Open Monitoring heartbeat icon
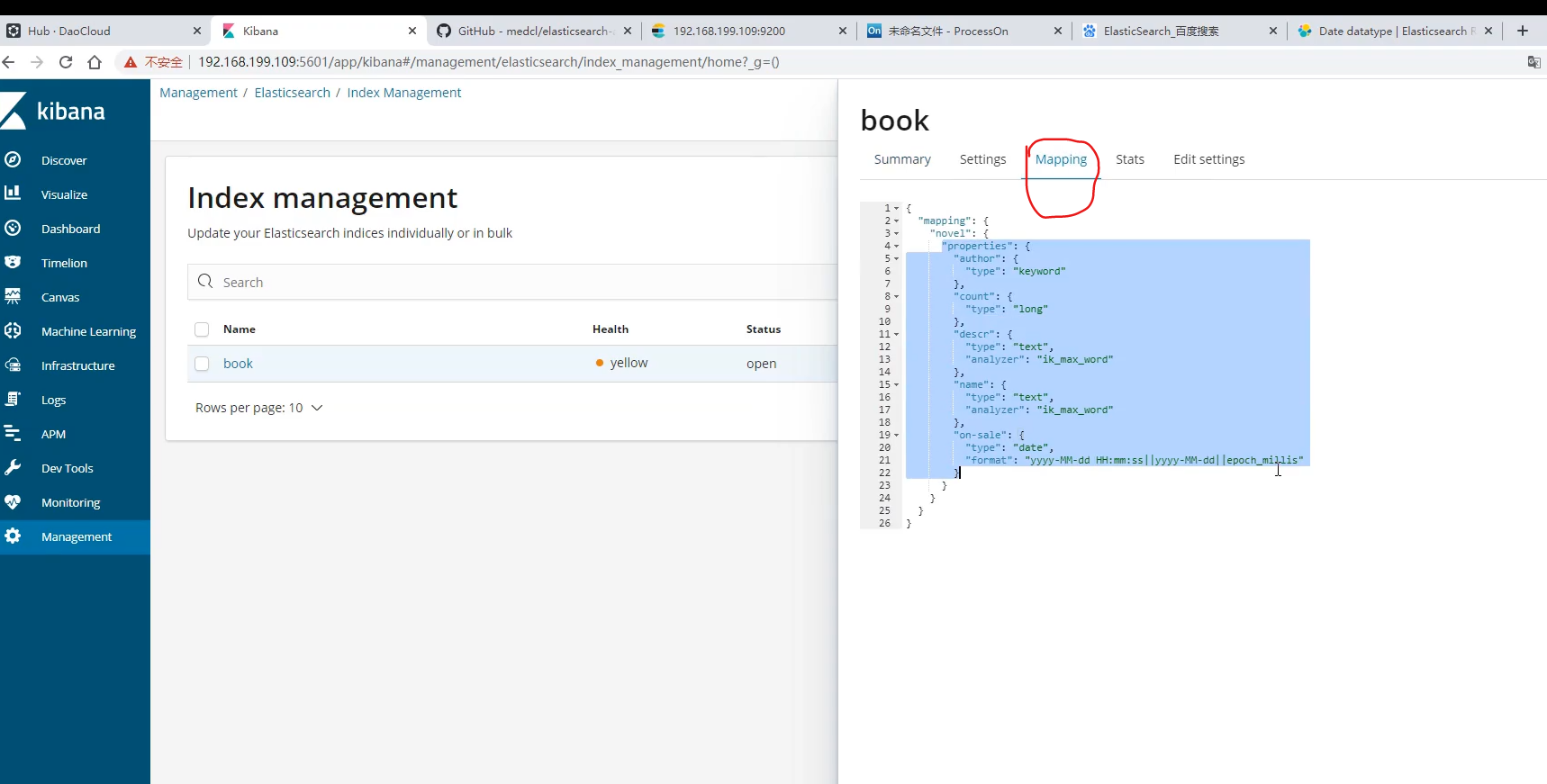The height and width of the screenshot is (784, 1547). (x=13, y=502)
